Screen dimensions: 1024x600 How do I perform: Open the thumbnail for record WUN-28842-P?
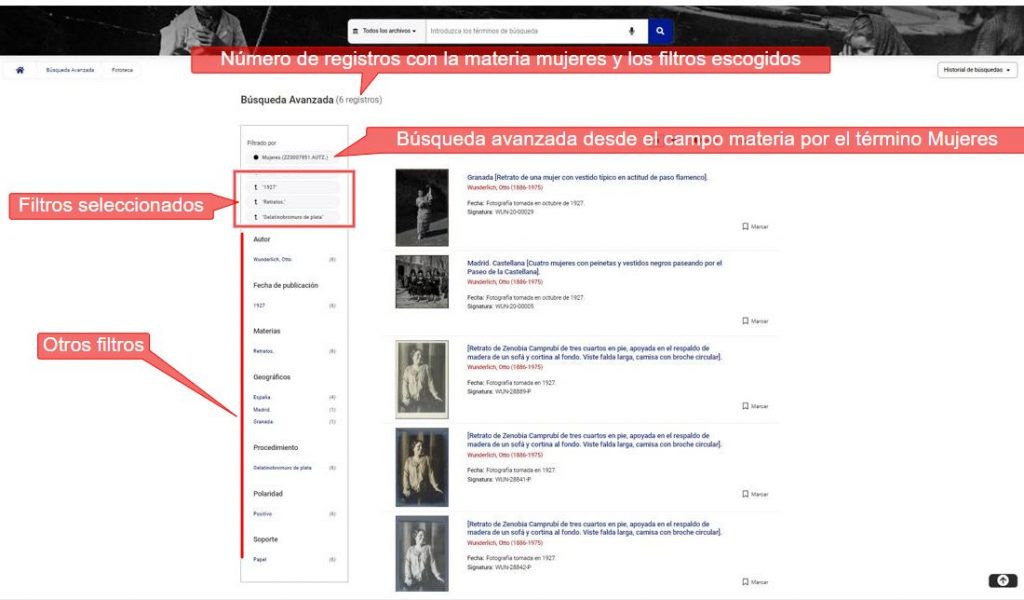(x=422, y=554)
